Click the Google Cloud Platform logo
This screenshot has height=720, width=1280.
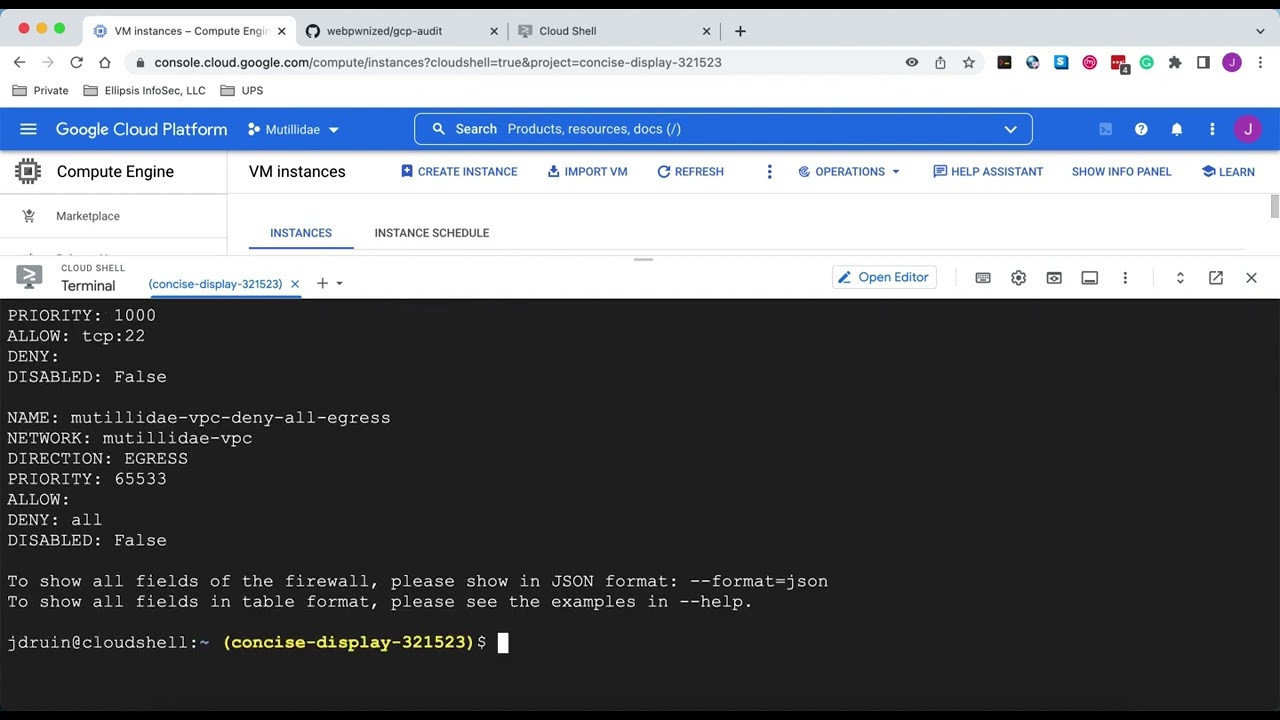[141, 129]
